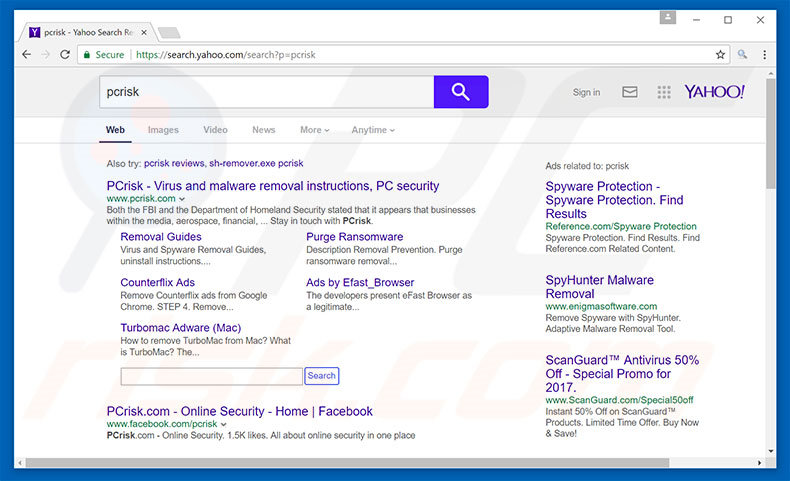
Task: Open 'pcrisk reviews' suggestion
Action: pyautogui.click(x=174, y=163)
